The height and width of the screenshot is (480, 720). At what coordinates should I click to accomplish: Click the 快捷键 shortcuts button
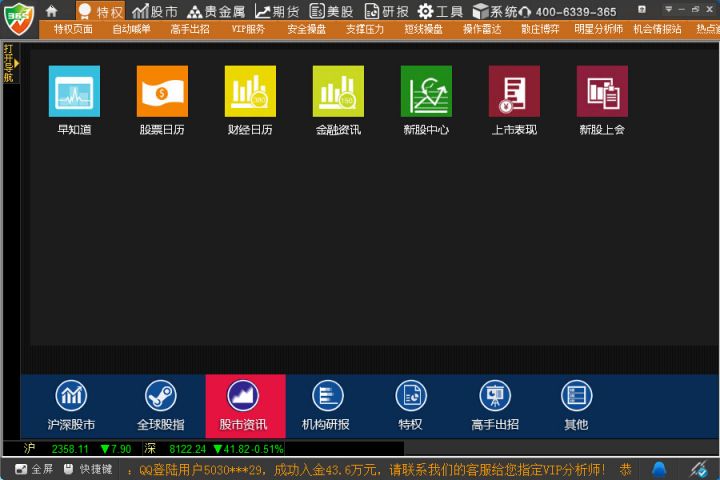coord(88,468)
